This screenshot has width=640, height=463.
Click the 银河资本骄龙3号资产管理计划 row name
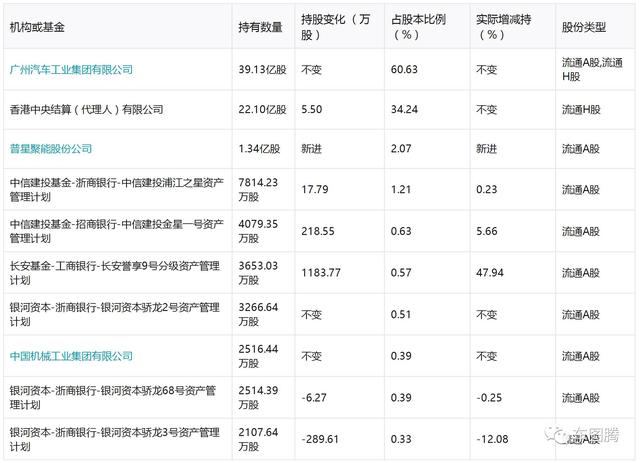(x=115, y=439)
